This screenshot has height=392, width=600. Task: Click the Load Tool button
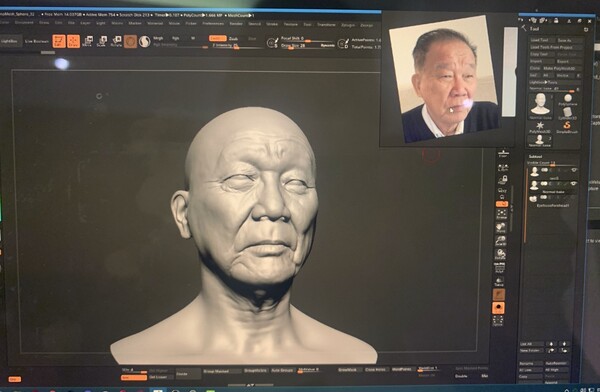(540, 40)
